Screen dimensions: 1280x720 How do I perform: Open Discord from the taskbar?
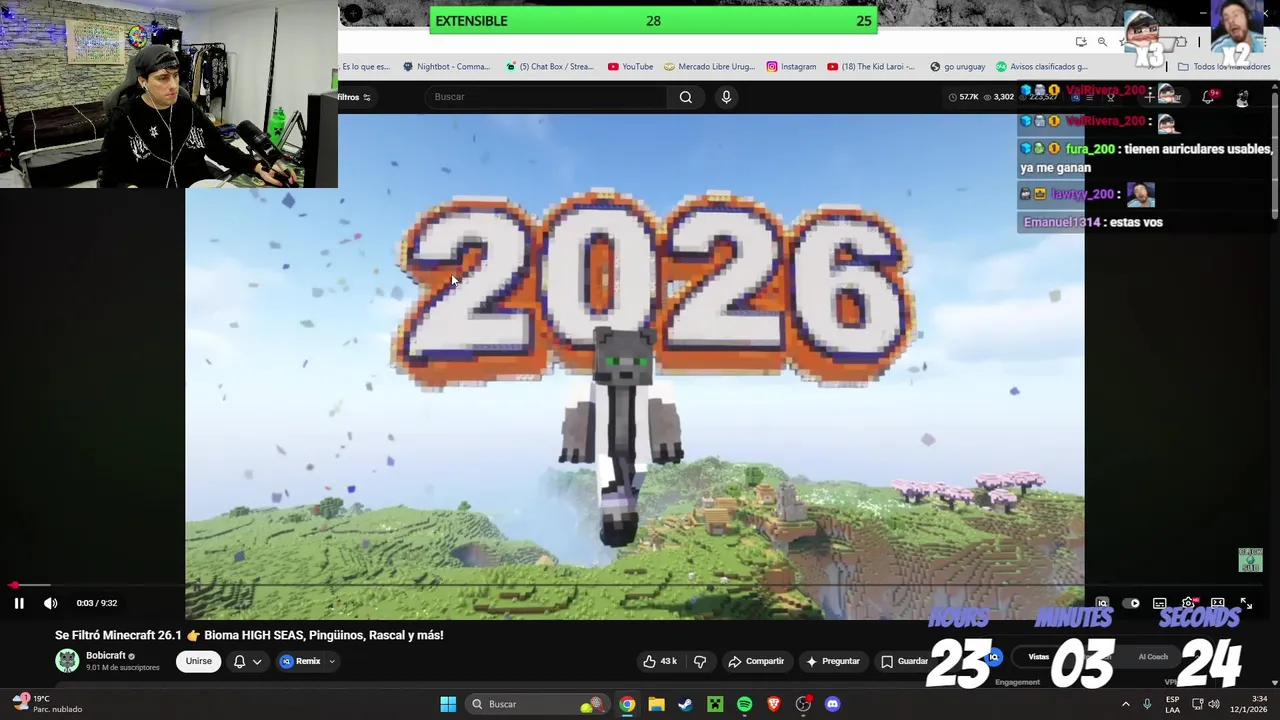click(832, 704)
